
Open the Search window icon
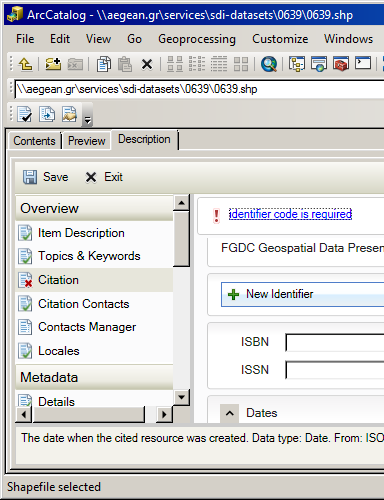click(x=319, y=64)
